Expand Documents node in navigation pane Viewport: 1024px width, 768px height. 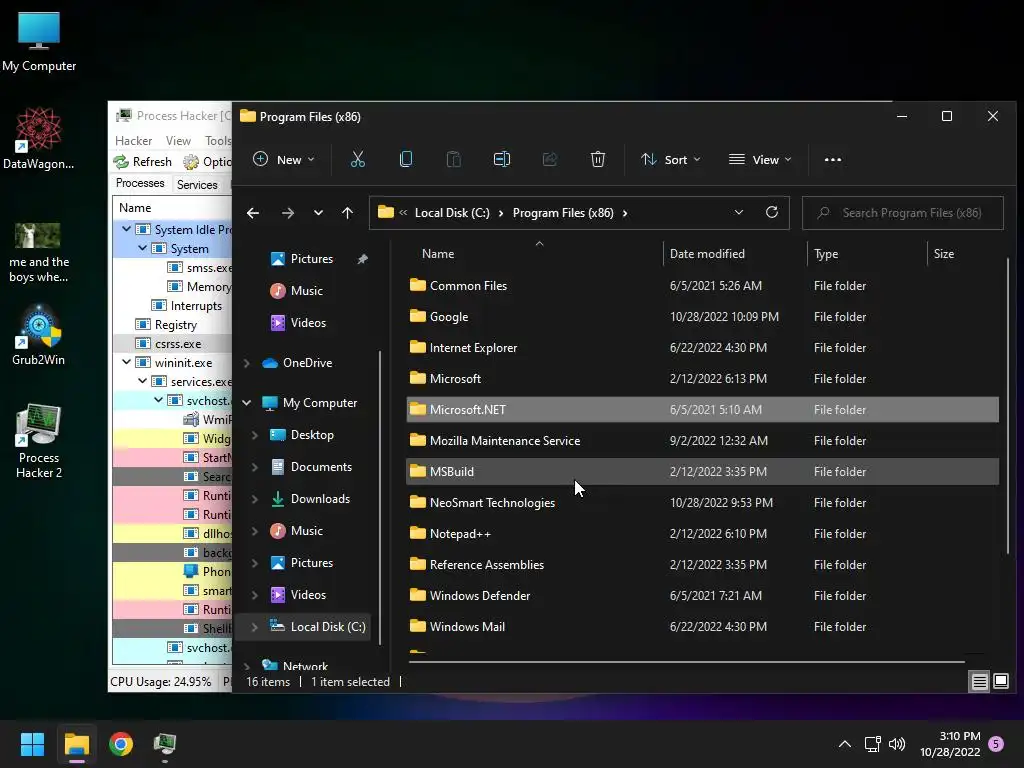[x=255, y=467]
